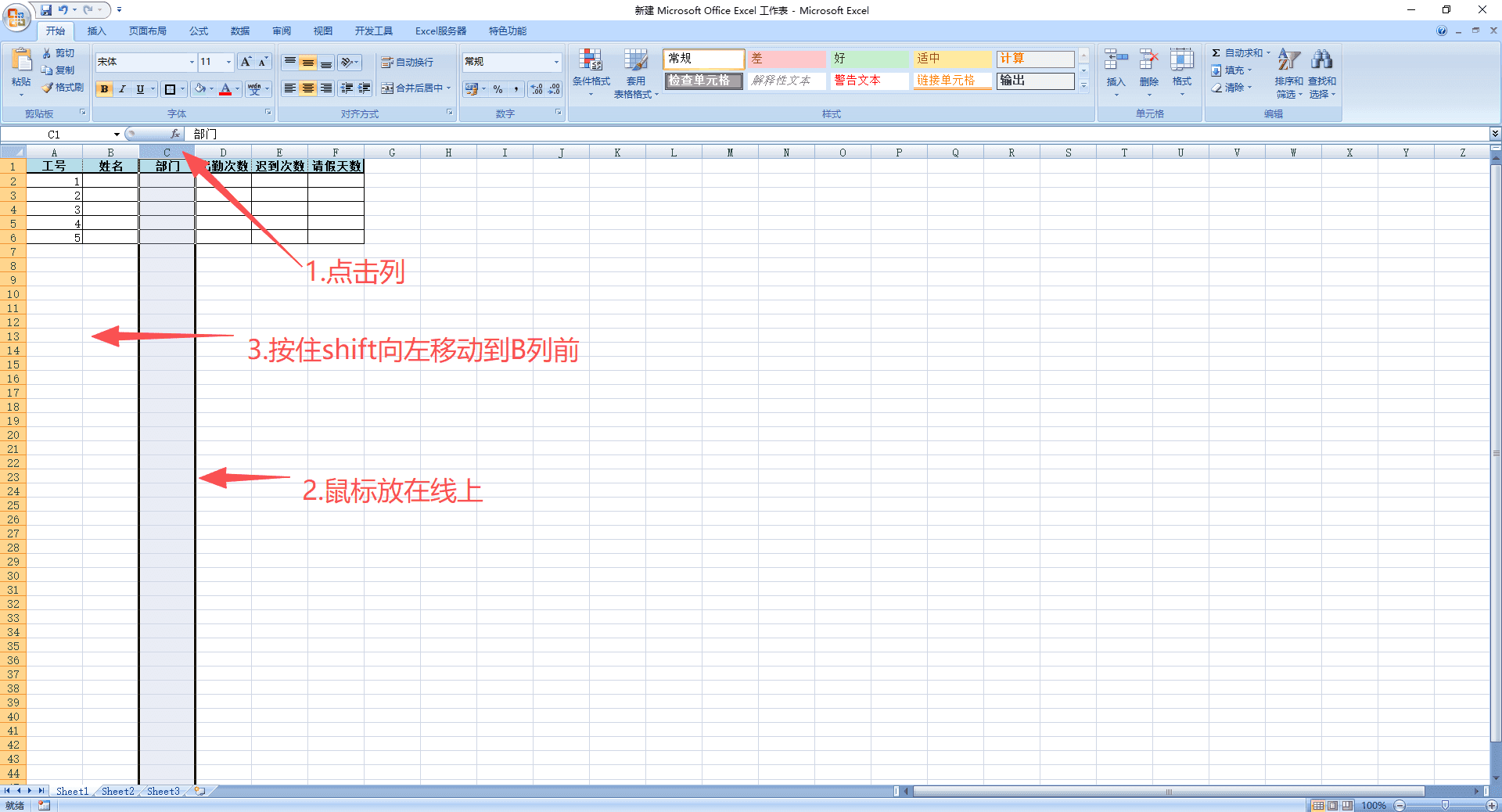Viewport: 1502px width, 812px height.
Task: Increase font size with the large A
Action: pyautogui.click(x=246, y=62)
